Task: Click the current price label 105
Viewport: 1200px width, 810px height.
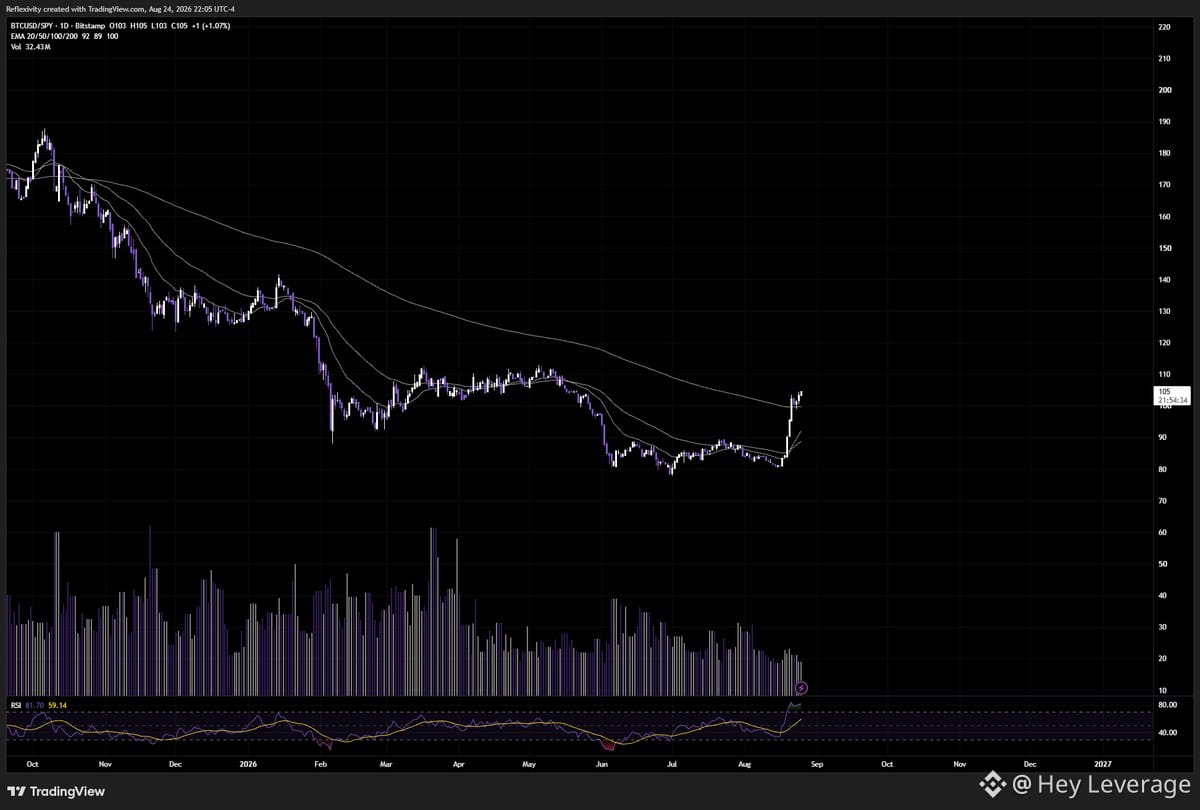Action: [x=1172, y=395]
